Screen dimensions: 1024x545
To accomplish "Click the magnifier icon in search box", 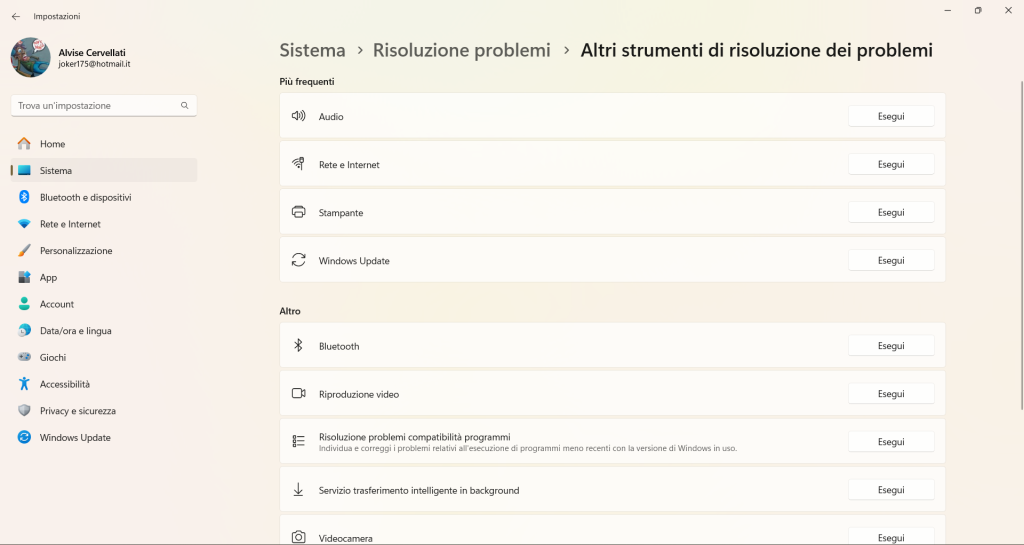I will 185,106.
